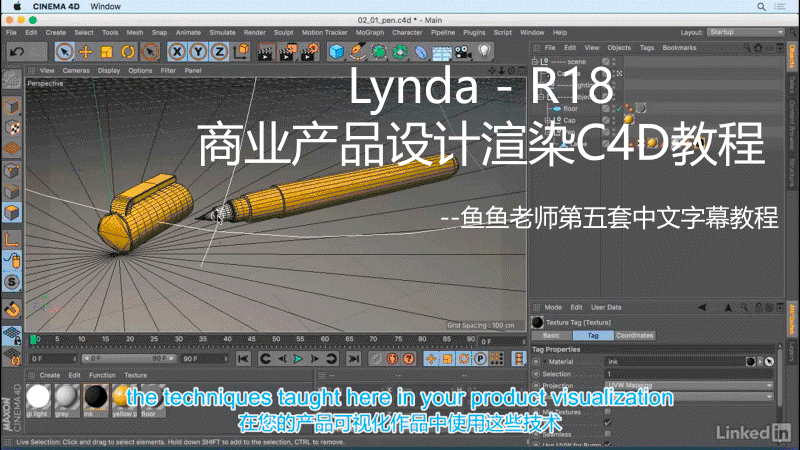Screen dimensions: 800x450
Task: Switch to the Coordinates tab
Action: coord(634,335)
